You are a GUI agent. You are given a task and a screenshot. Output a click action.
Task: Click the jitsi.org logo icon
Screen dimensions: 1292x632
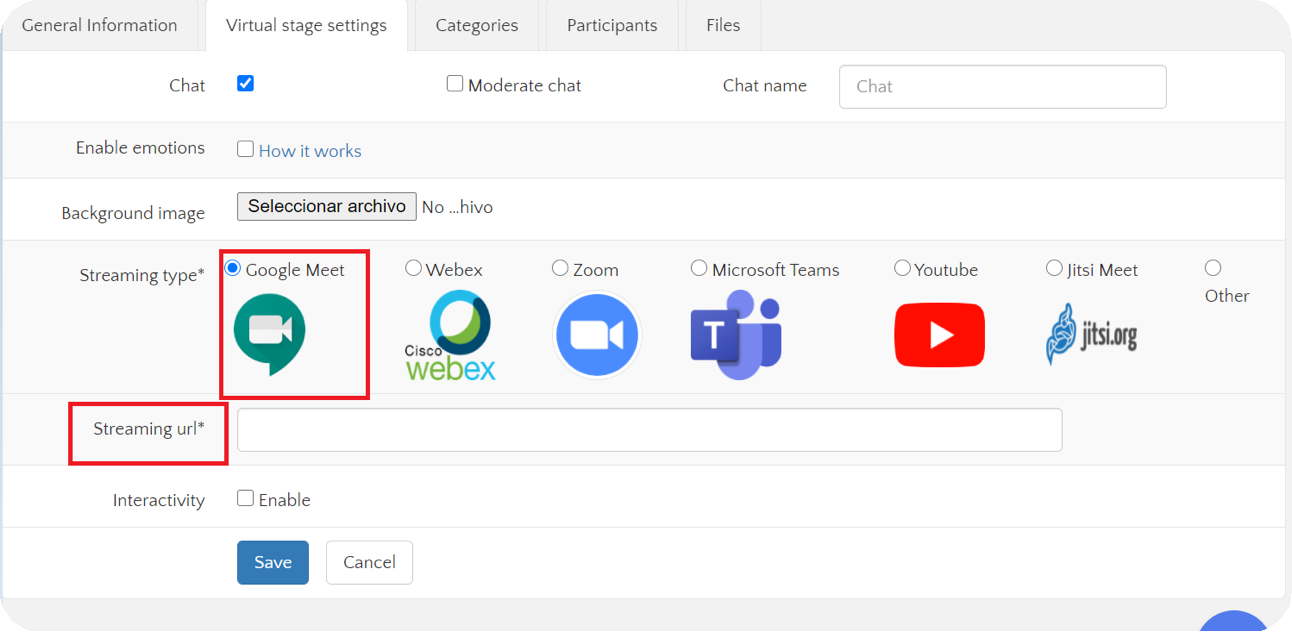pyautogui.click(x=1091, y=335)
